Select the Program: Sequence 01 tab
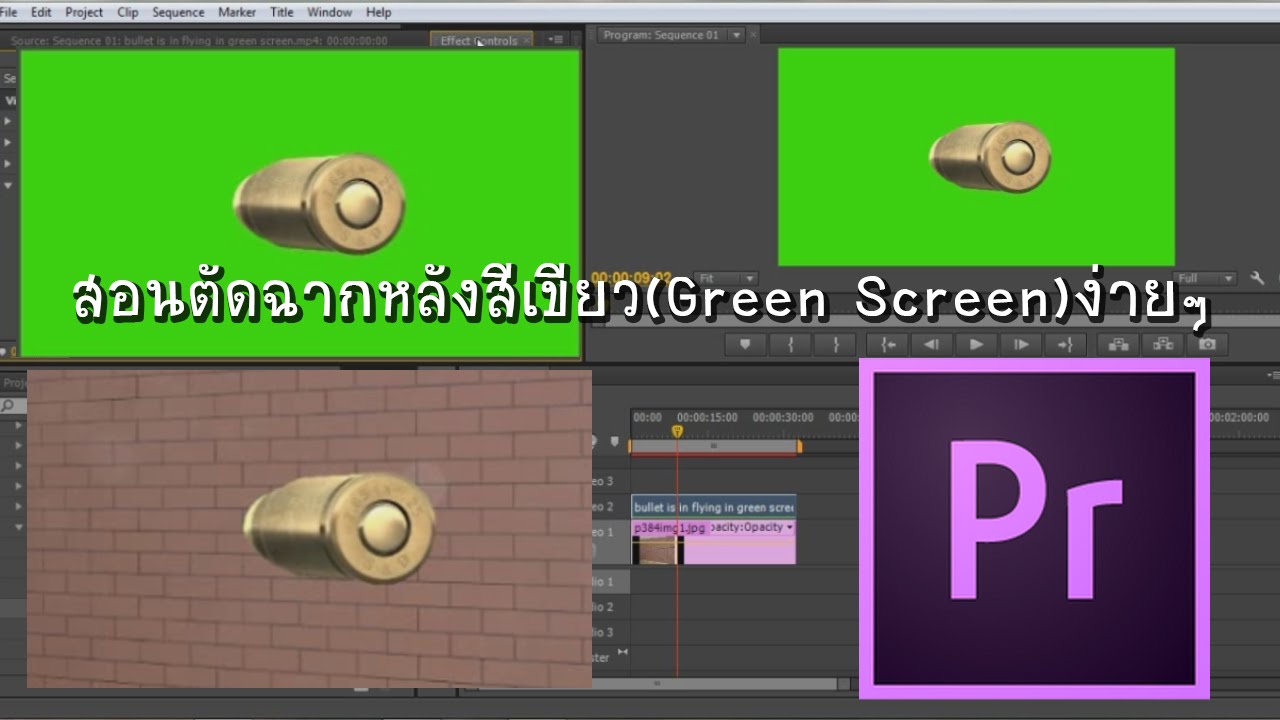 661,35
